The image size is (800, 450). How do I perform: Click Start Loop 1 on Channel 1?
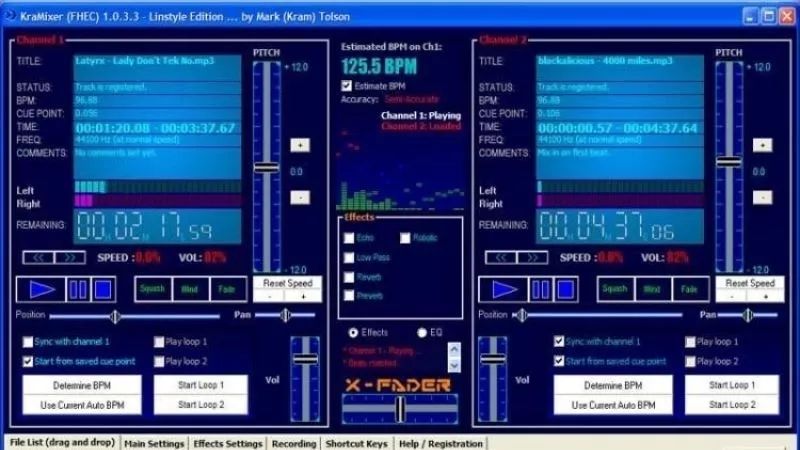pyautogui.click(x=201, y=385)
